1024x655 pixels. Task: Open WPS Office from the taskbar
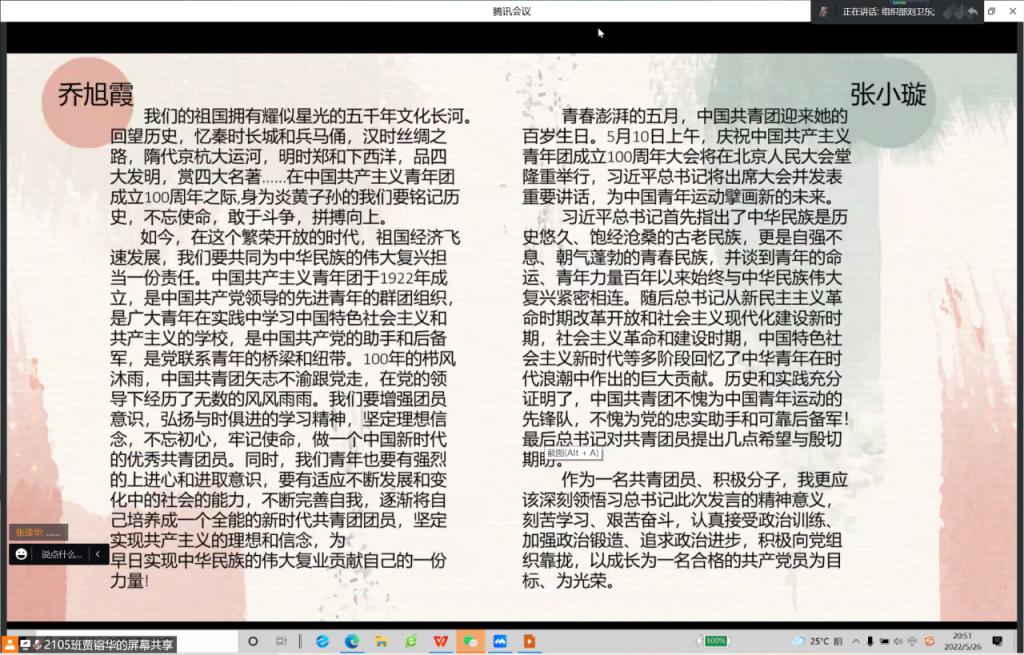pyautogui.click(x=440, y=641)
